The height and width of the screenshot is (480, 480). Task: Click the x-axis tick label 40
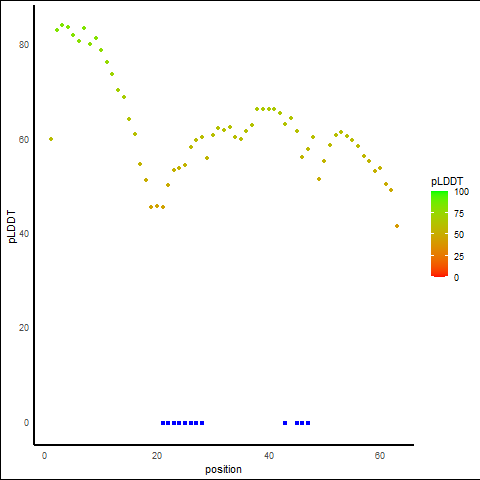269,456
